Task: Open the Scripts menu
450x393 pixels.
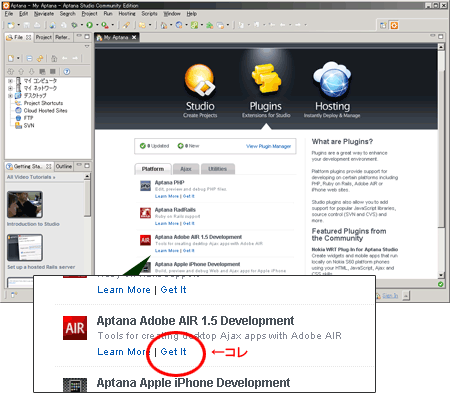Action: (x=149, y=14)
